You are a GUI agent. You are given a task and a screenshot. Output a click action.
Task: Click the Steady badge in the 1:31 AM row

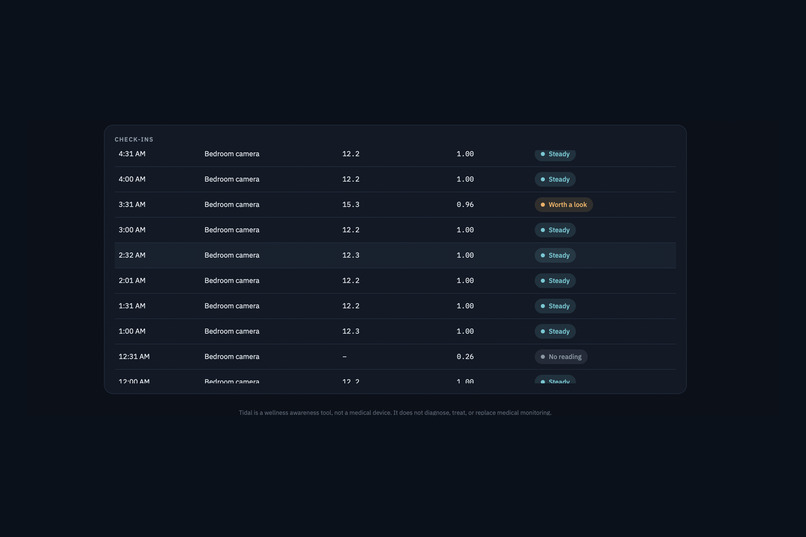pyautogui.click(x=555, y=306)
